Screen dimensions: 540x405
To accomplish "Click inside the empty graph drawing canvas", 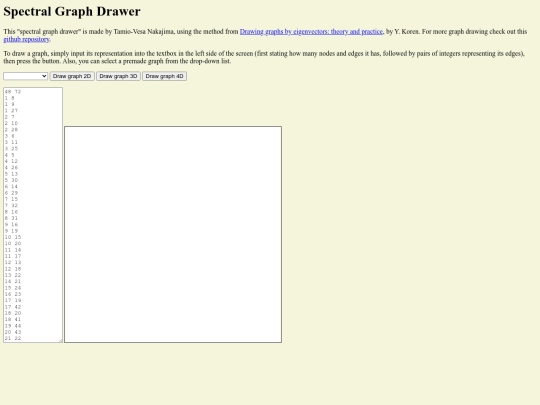I will (173, 235).
